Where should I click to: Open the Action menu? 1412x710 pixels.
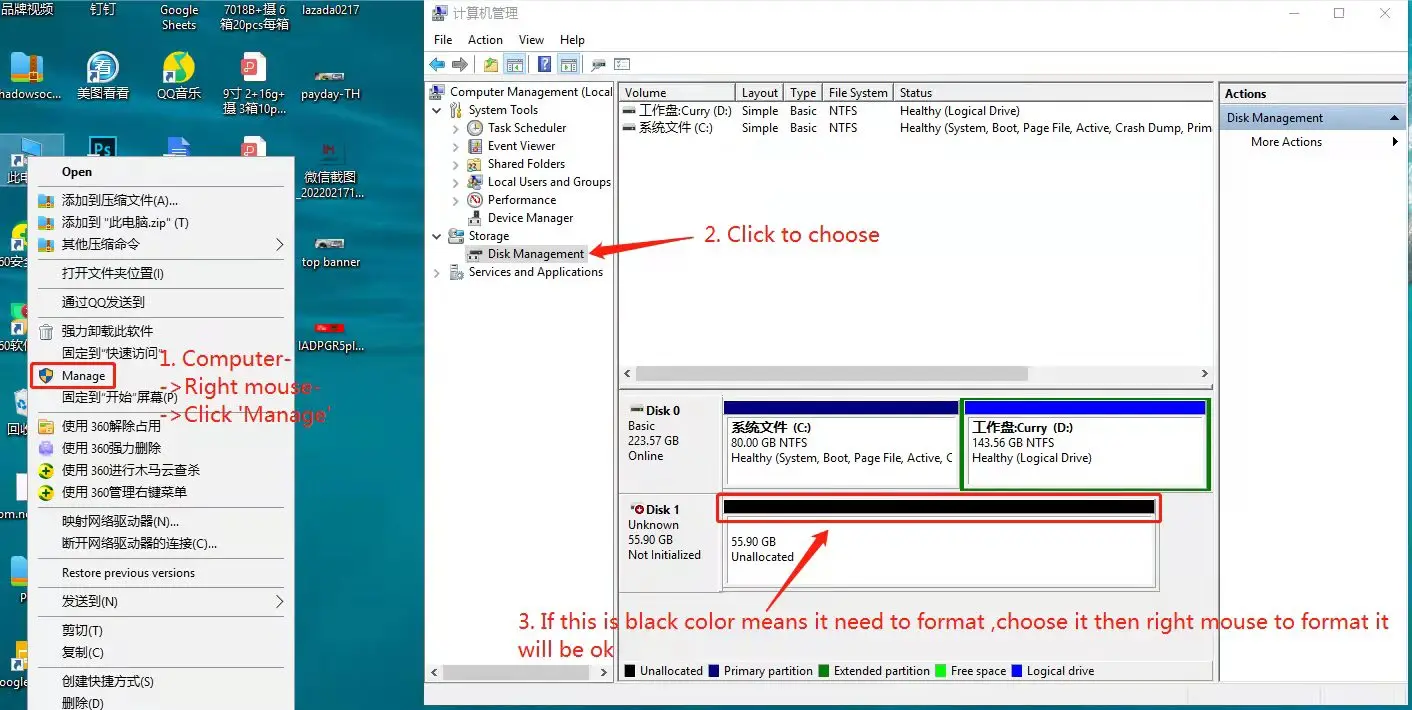pos(485,40)
